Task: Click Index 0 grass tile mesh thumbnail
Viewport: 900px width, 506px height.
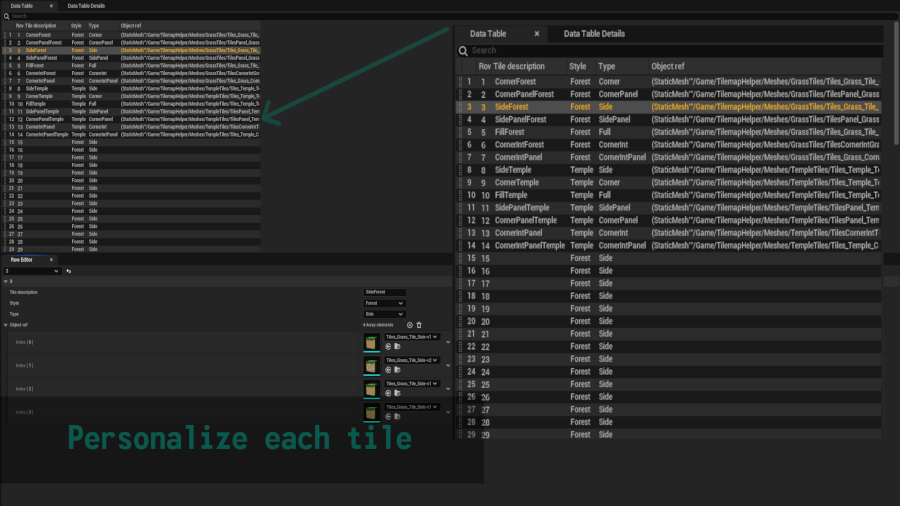Action: pos(372,342)
